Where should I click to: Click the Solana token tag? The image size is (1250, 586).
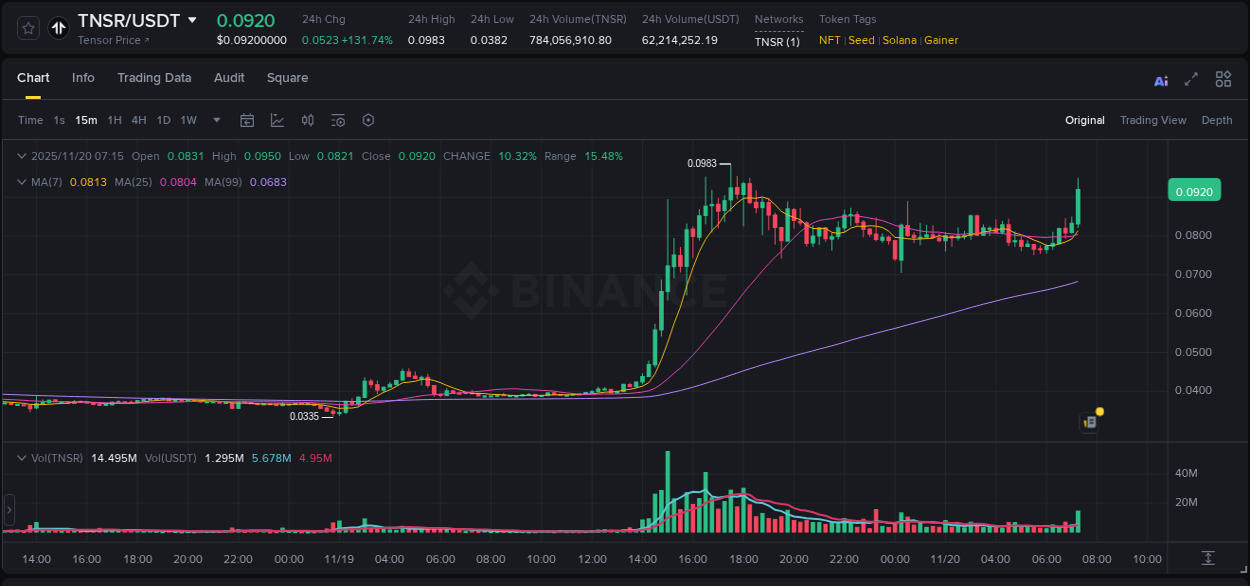click(900, 40)
